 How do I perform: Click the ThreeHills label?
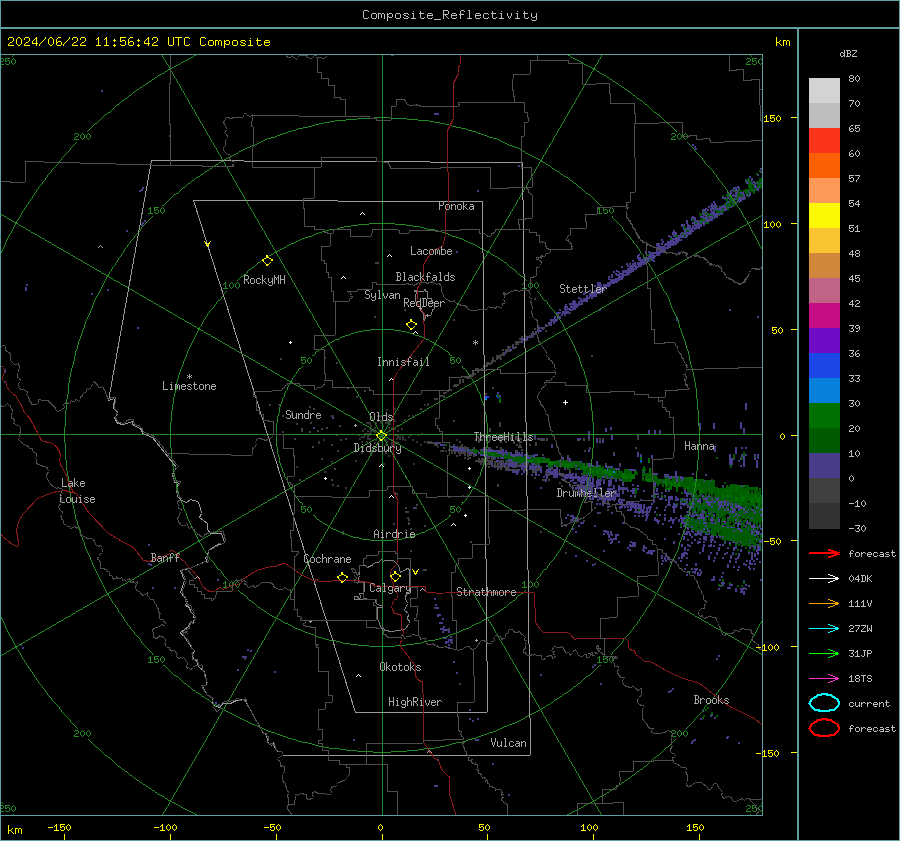503,437
